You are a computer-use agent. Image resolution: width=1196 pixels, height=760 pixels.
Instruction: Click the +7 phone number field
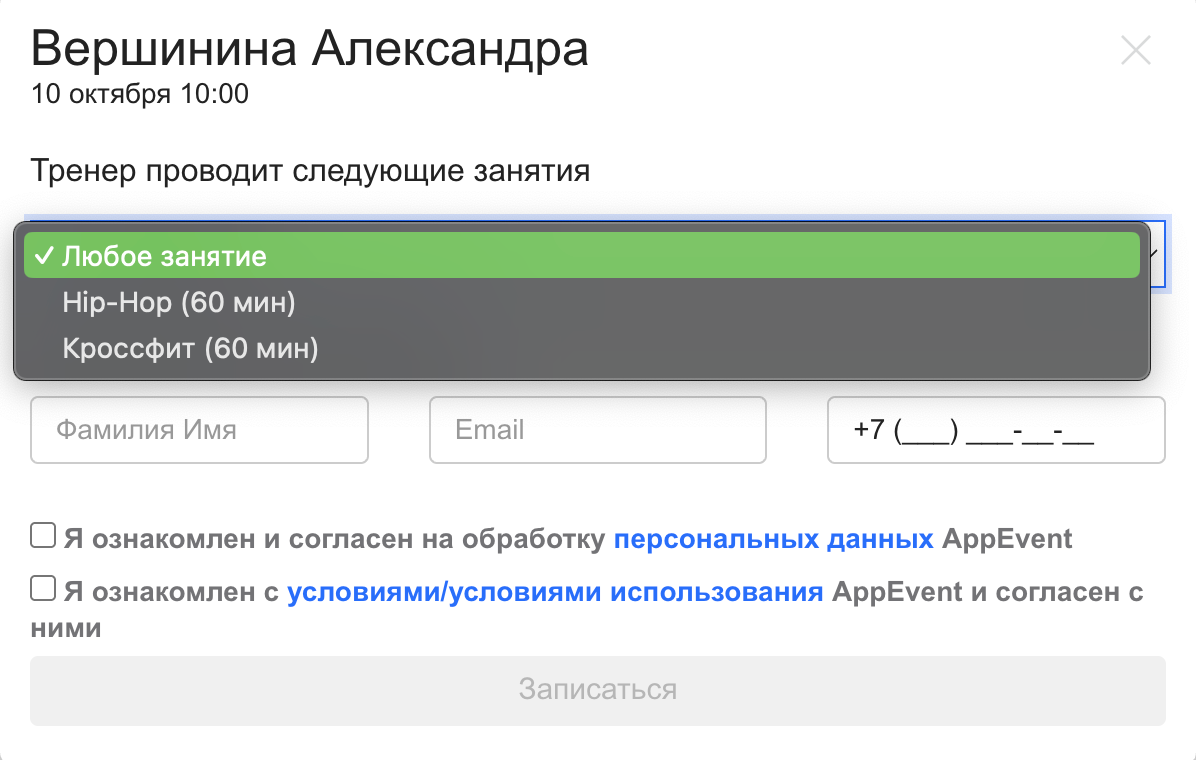[x=995, y=430]
